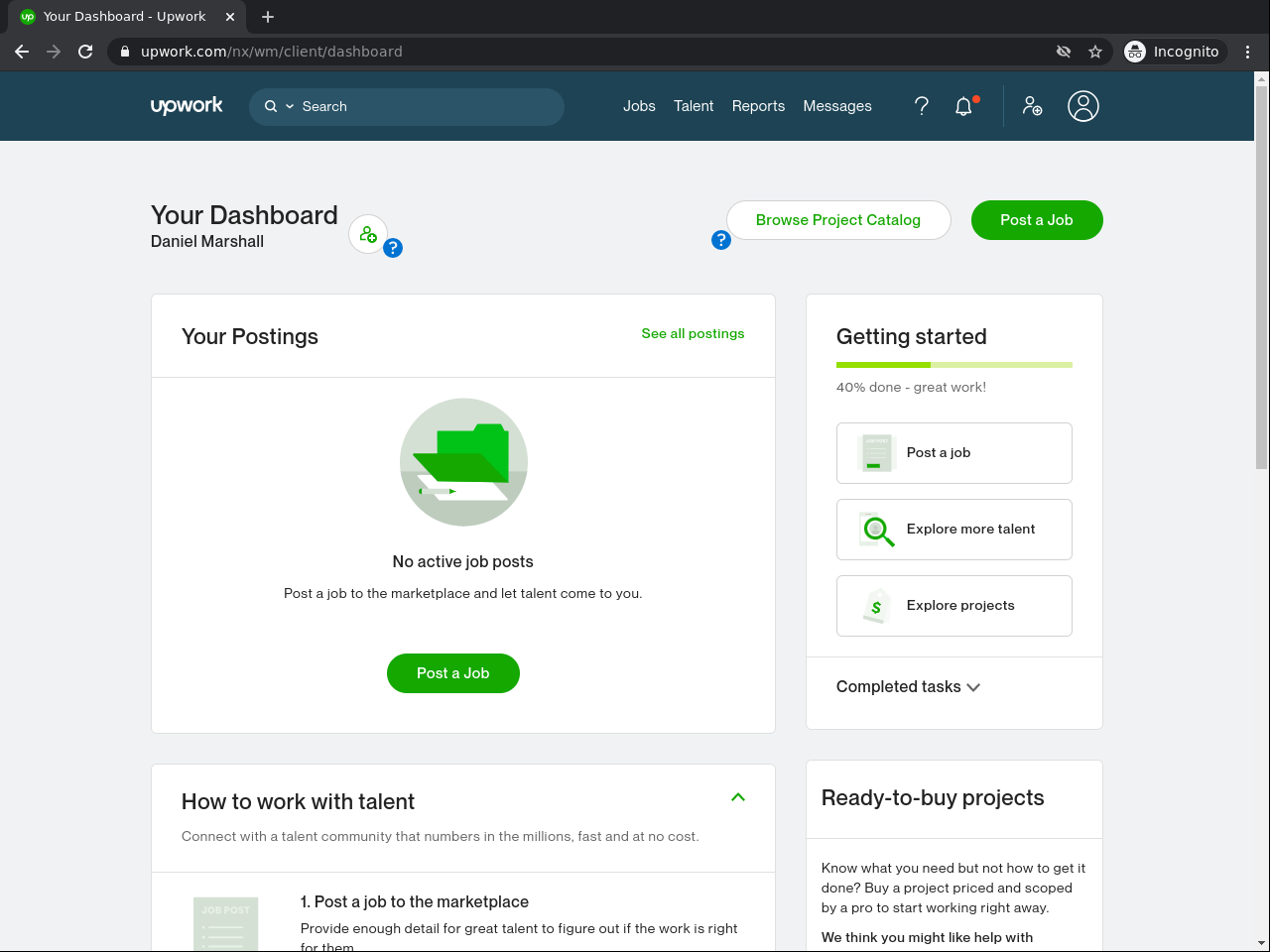Click the "Daniel Marshall" name text
Image resolution: width=1270 pixels, height=952 pixels.
point(207,242)
